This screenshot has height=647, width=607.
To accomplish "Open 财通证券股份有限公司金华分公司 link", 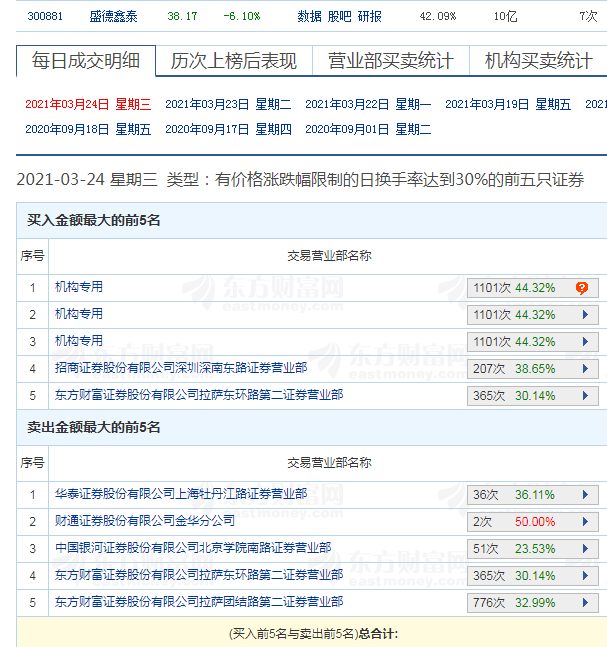I will tap(145, 520).
